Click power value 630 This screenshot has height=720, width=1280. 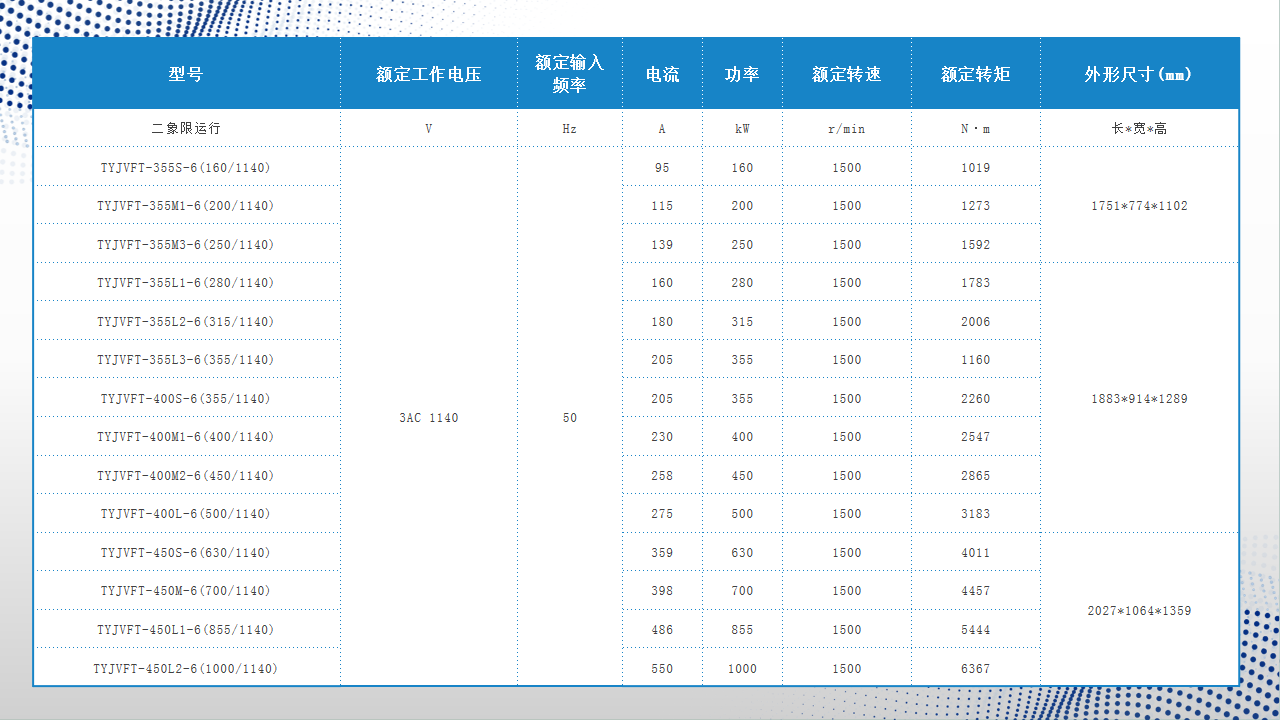coord(742,553)
